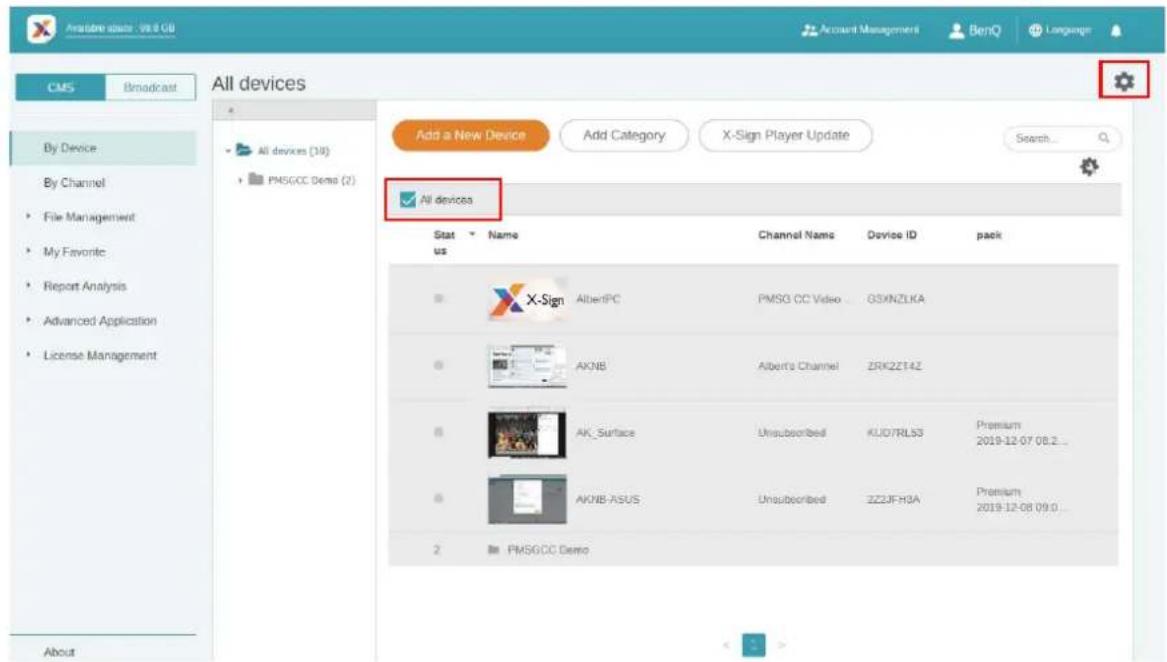Select the AlbertPC device name
The width and height of the screenshot is (1167, 662).
point(598,299)
